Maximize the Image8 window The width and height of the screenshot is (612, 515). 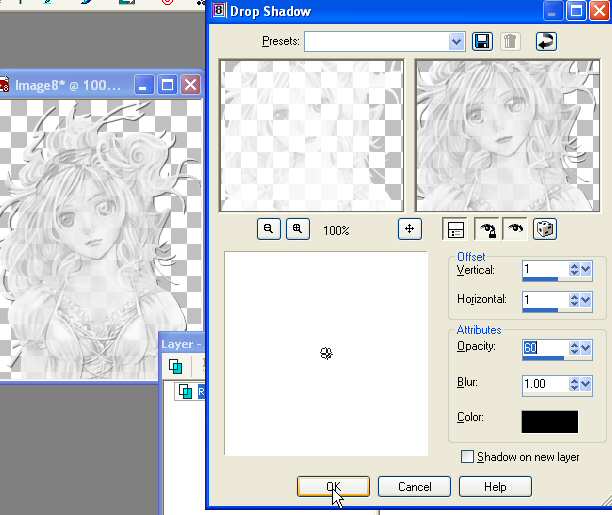[x=167, y=85]
